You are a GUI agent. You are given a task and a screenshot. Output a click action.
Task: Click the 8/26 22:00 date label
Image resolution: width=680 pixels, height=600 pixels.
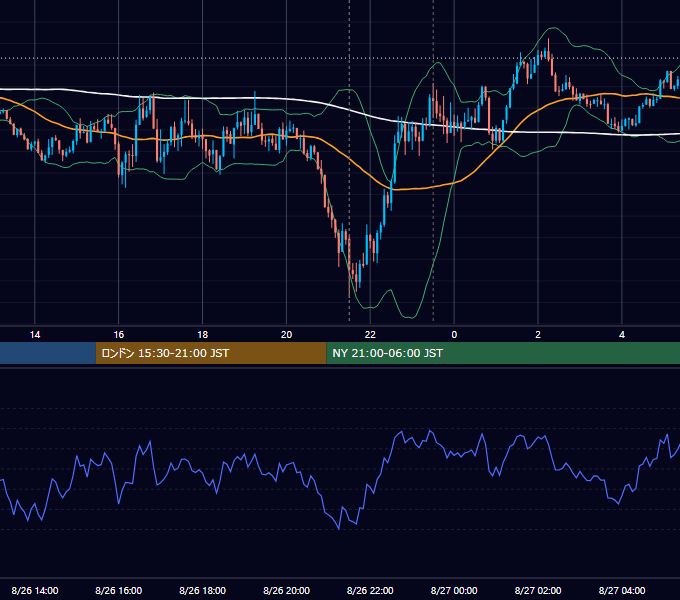point(370,590)
